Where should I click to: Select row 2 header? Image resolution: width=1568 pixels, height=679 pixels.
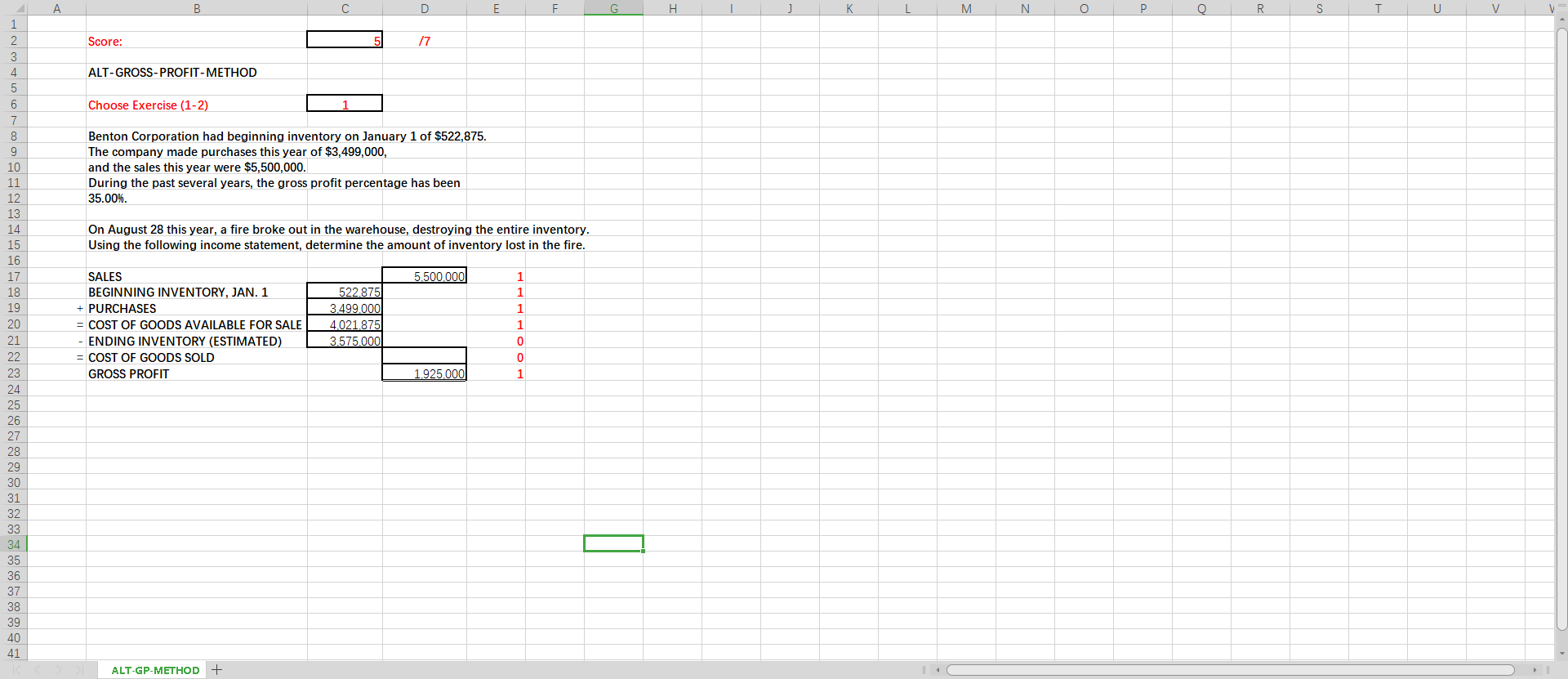[14, 40]
